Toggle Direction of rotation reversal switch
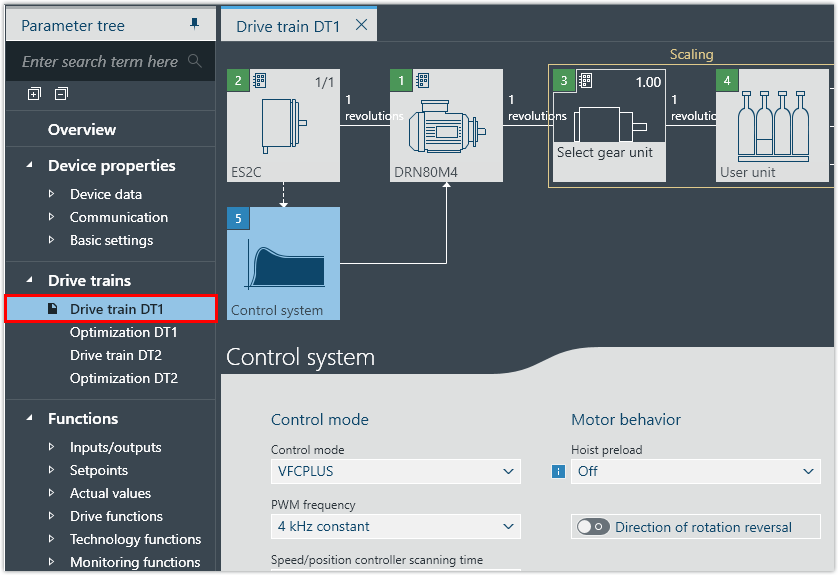838x575 pixels. (x=593, y=527)
